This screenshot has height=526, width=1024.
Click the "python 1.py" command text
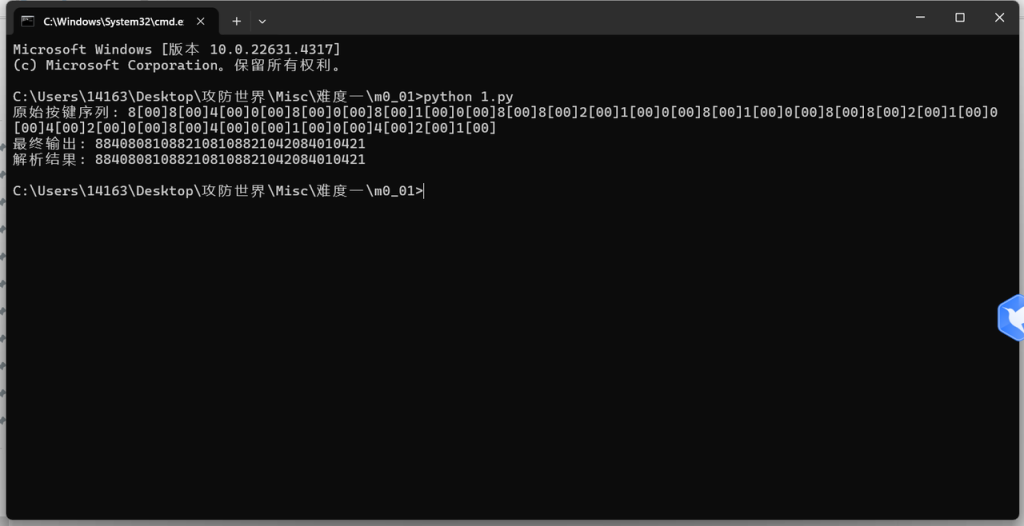(468, 97)
